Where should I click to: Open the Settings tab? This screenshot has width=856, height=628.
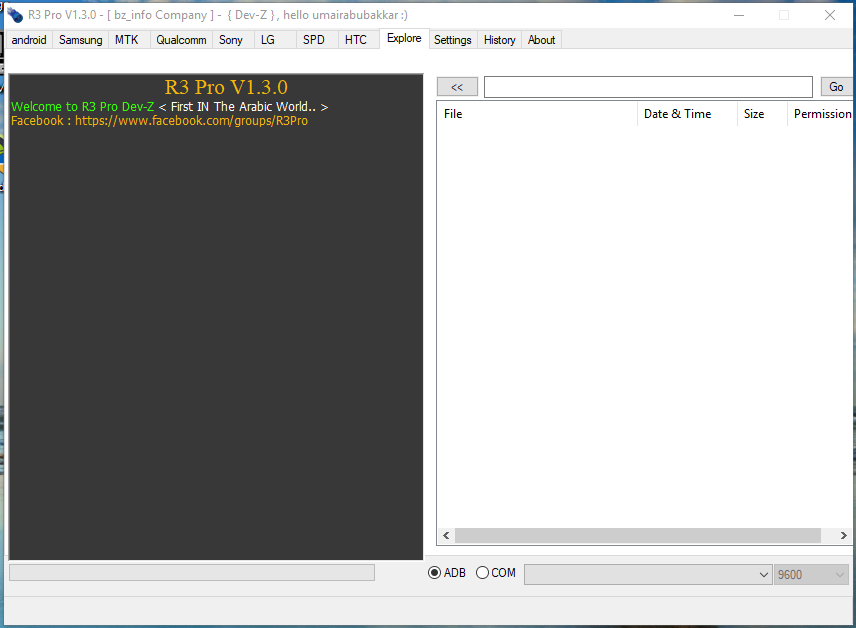click(453, 40)
